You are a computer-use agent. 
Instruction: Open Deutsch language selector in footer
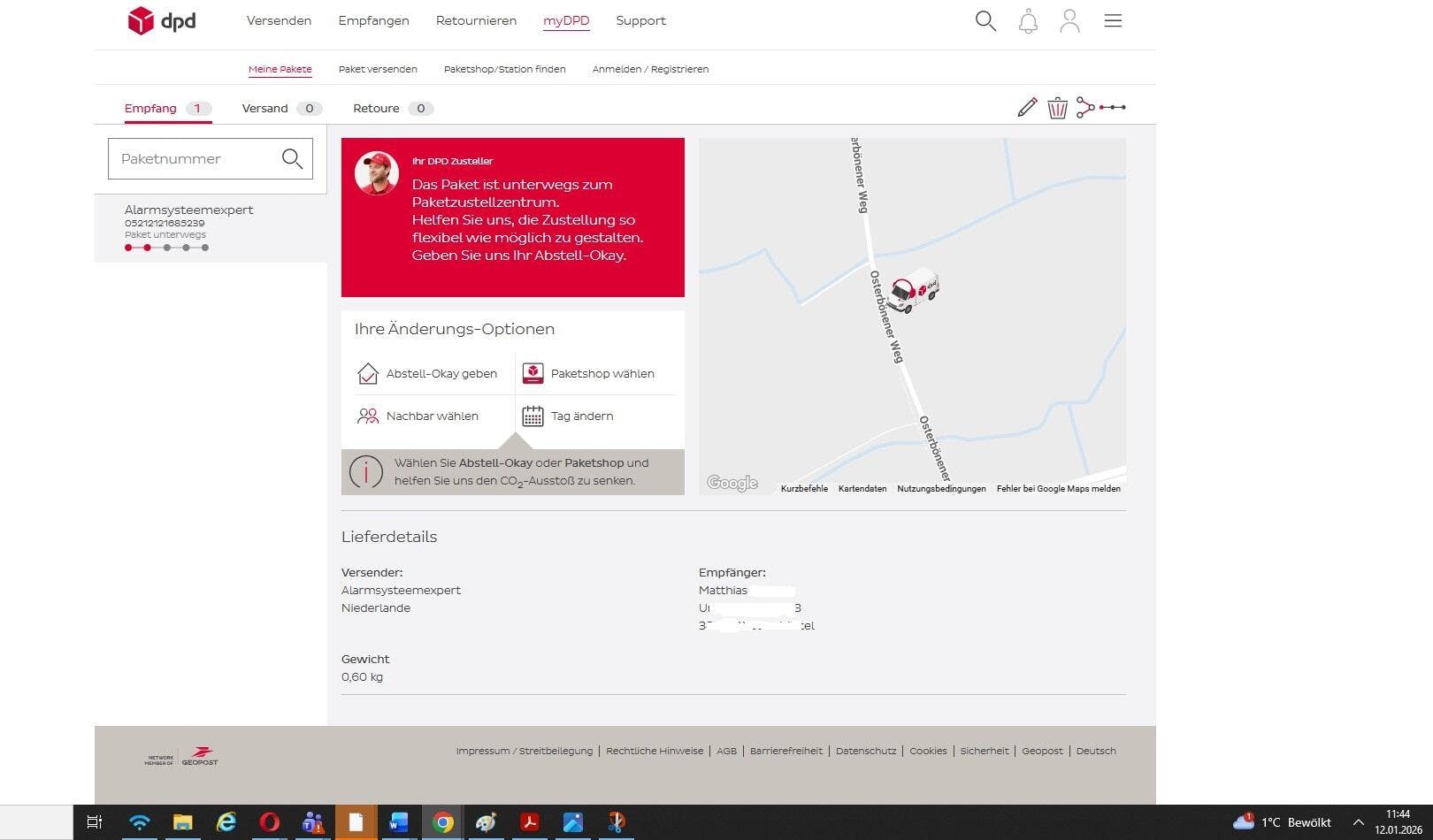[1096, 752]
